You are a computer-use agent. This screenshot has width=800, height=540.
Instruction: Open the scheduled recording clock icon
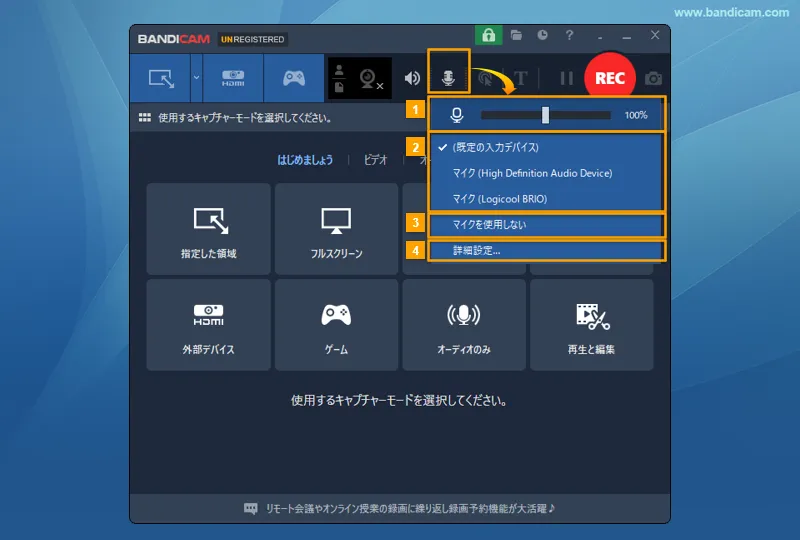(x=542, y=35)
